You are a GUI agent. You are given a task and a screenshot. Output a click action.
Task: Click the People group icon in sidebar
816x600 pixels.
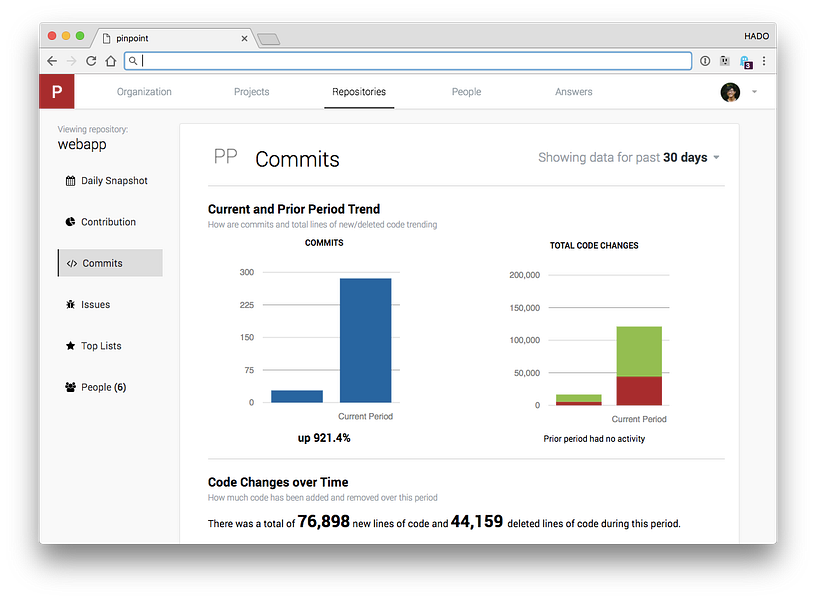click(x=70, y=387)
